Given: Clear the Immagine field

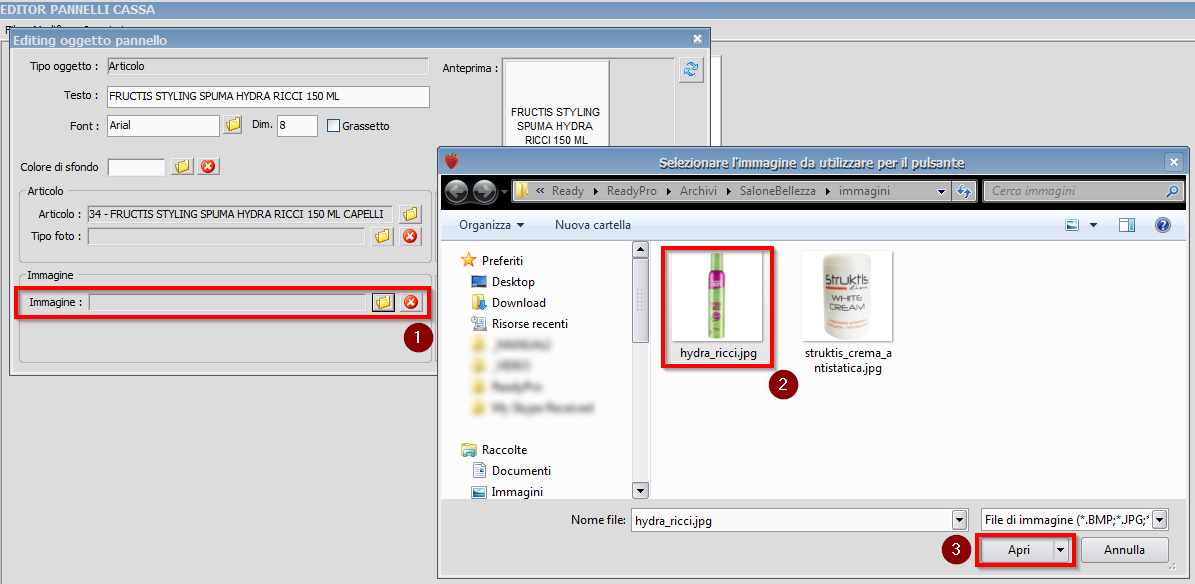Looking at the screenshot, I should (411, 303).
